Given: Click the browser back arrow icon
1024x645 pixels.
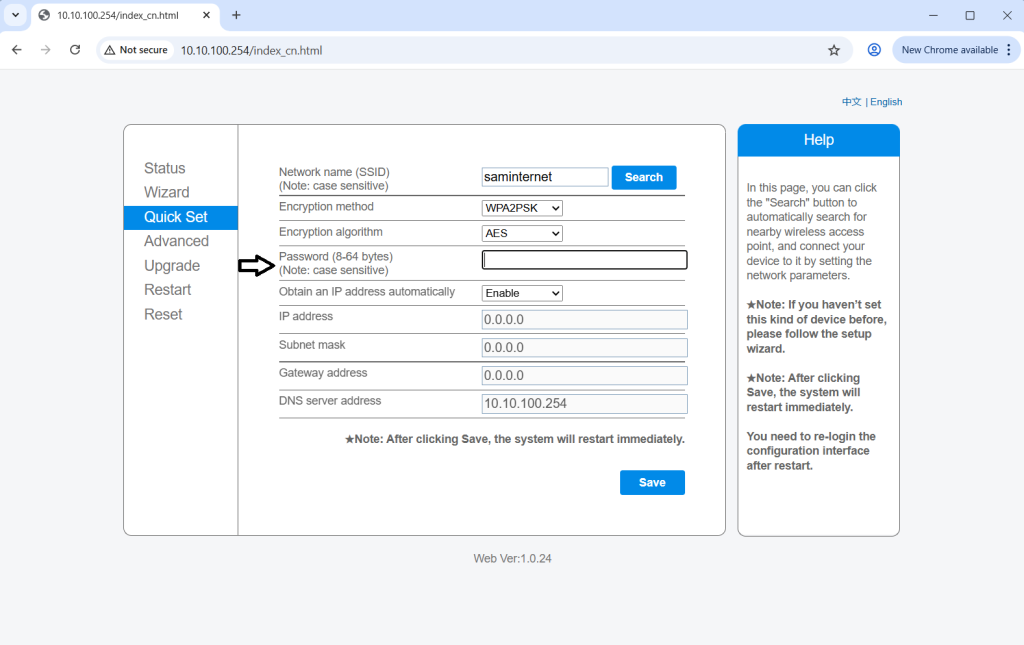Looking at the screenshot, I should click(x=17, y=50).
